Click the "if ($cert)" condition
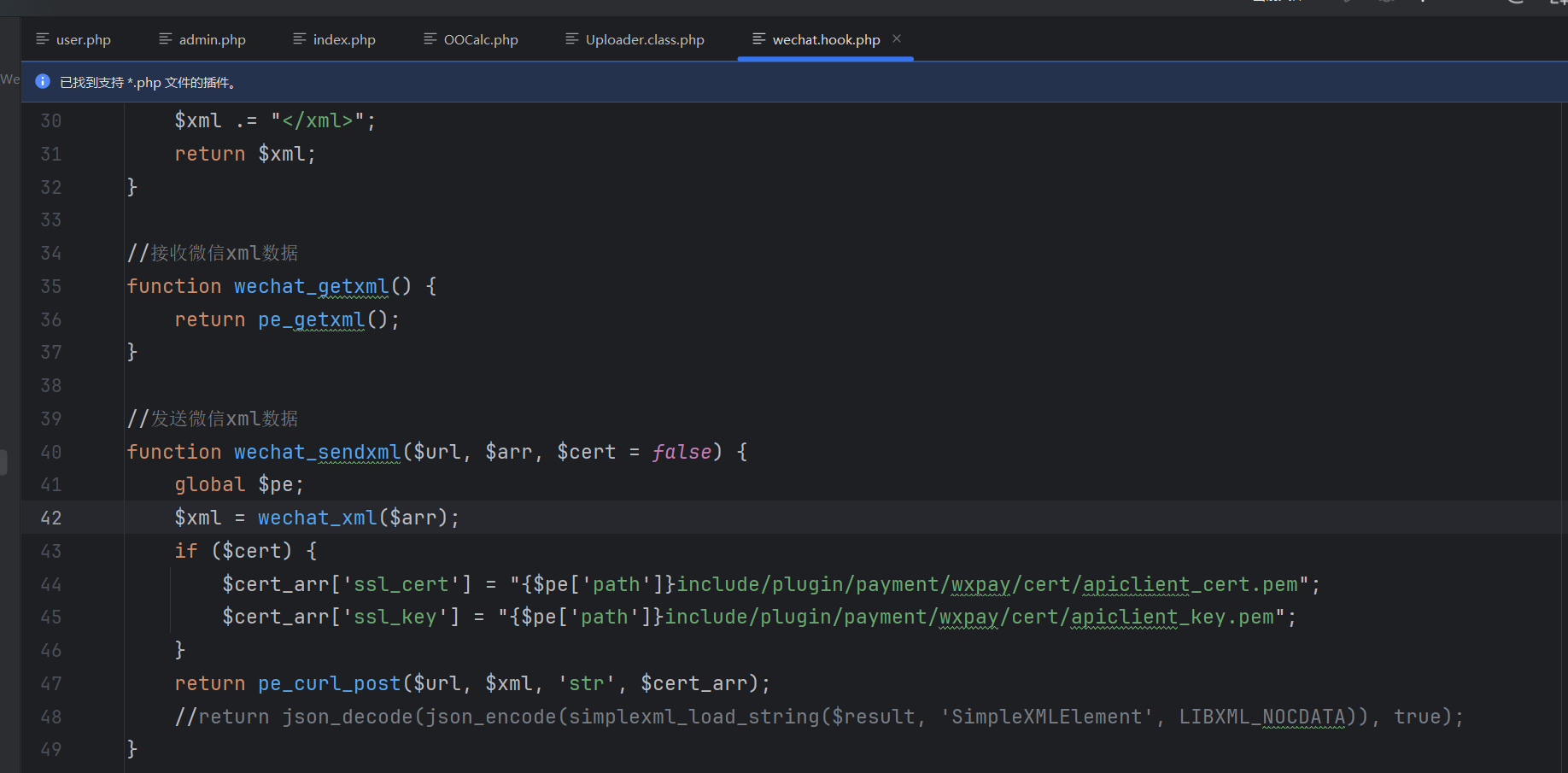This screenshot has height=773, width=1568. tap(233, 552)
